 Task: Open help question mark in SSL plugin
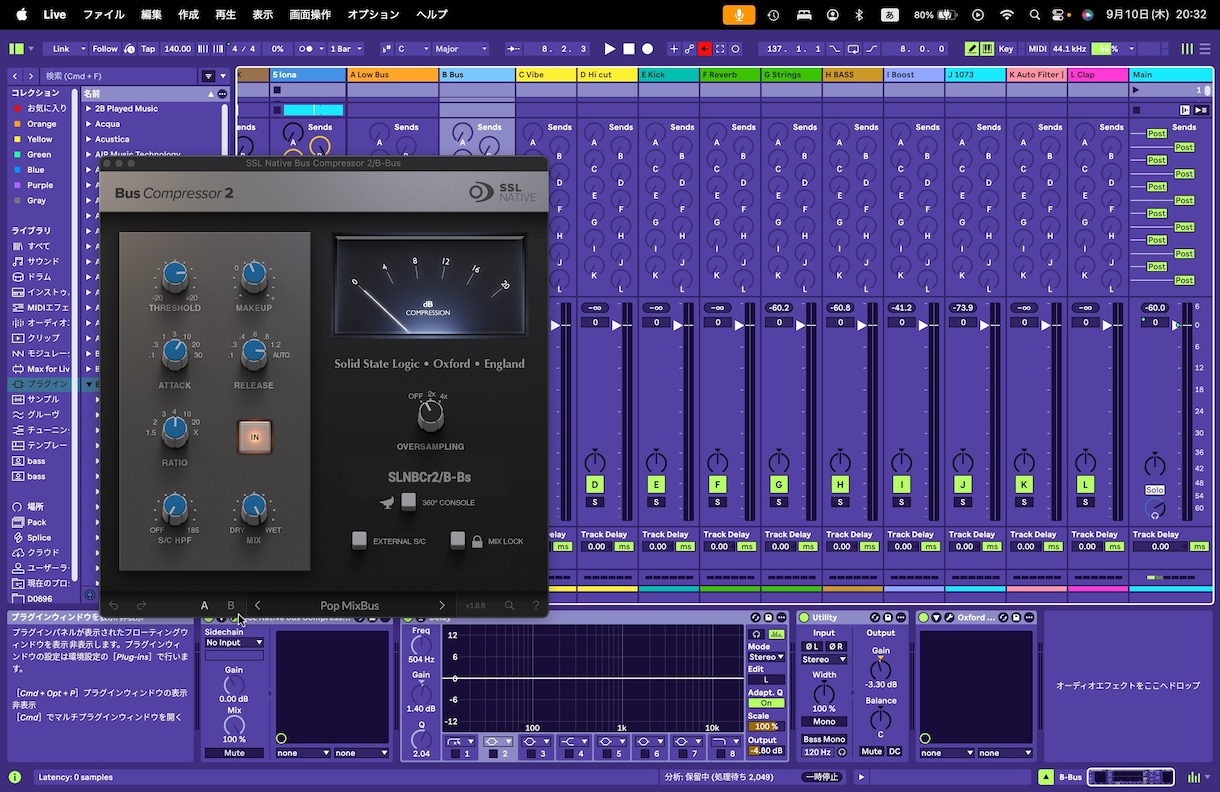tap(536, 605)
